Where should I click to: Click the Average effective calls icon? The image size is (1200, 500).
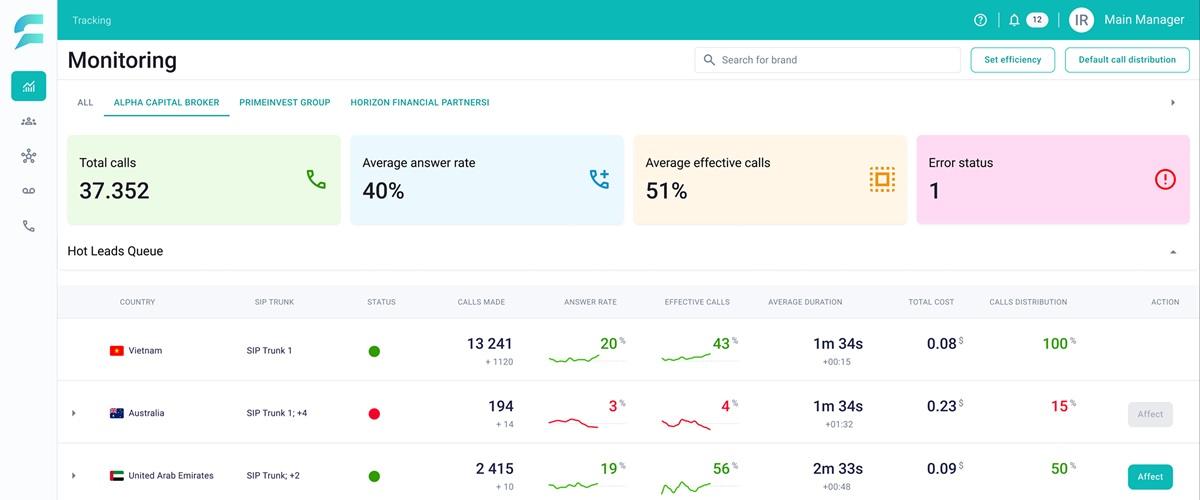point(882,180)
